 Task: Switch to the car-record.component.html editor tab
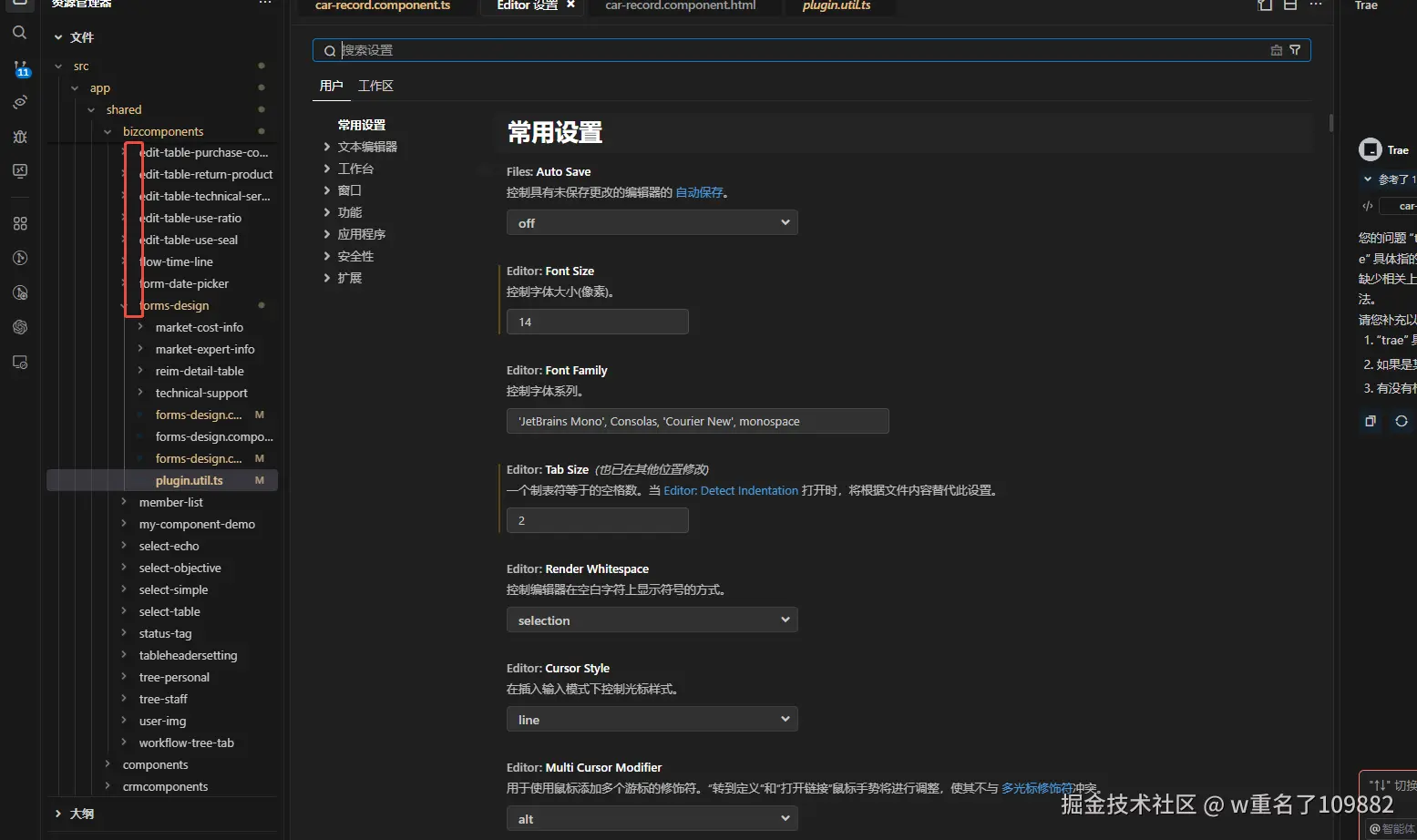coord(680,5)
